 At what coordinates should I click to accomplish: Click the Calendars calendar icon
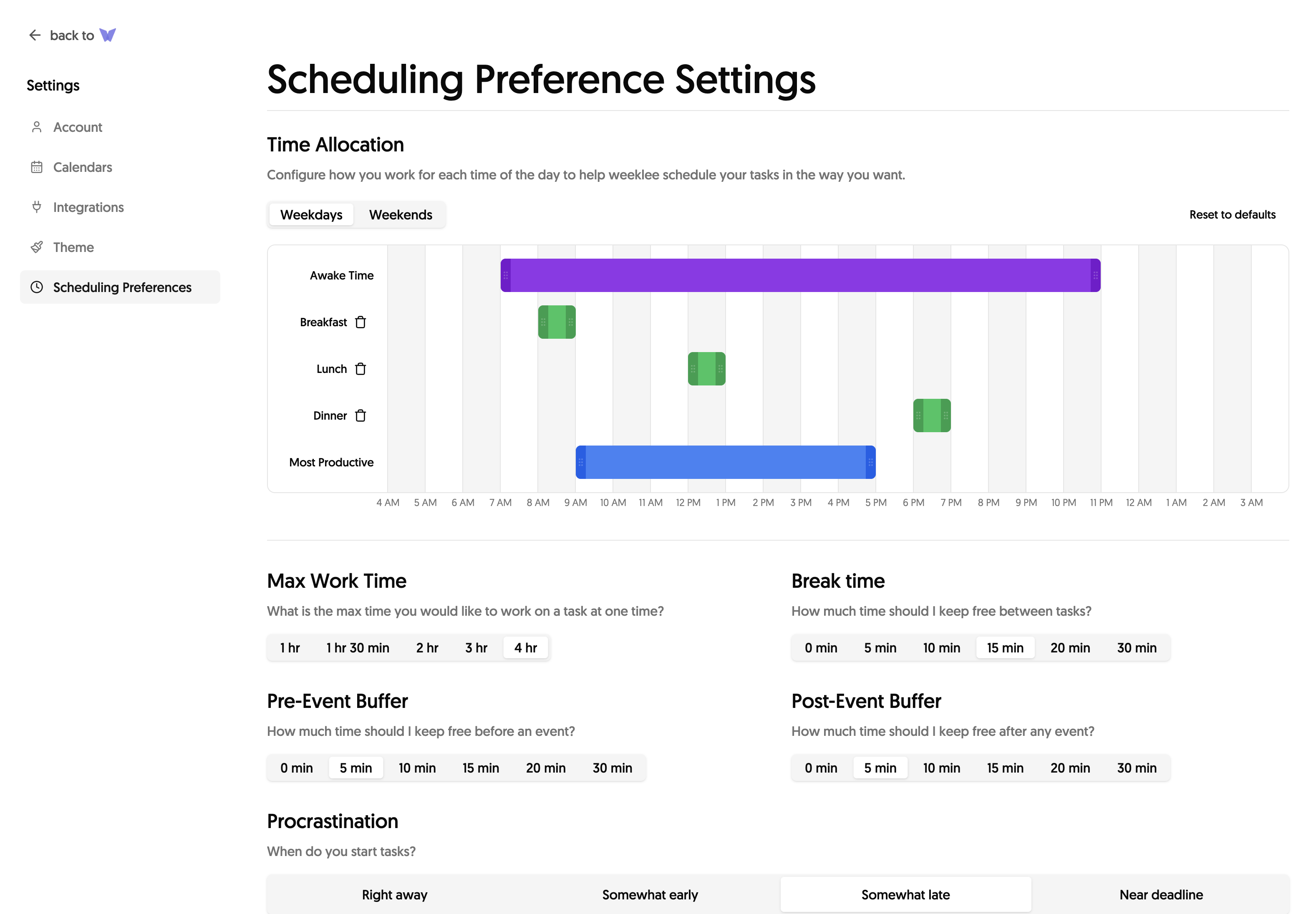click(37, 167)
